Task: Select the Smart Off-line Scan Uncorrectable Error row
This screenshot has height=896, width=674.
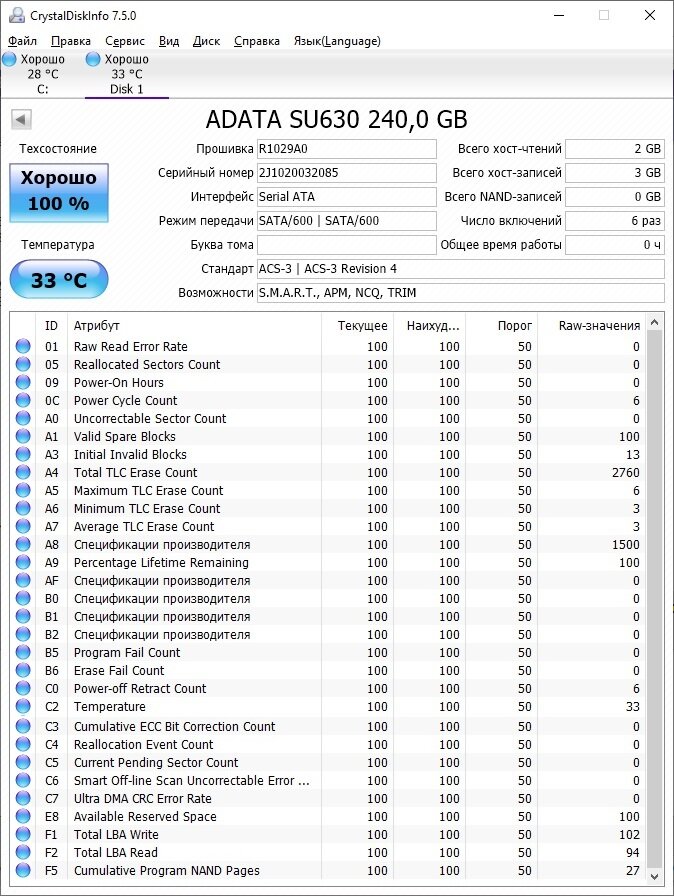Action: tap(328, 781)
